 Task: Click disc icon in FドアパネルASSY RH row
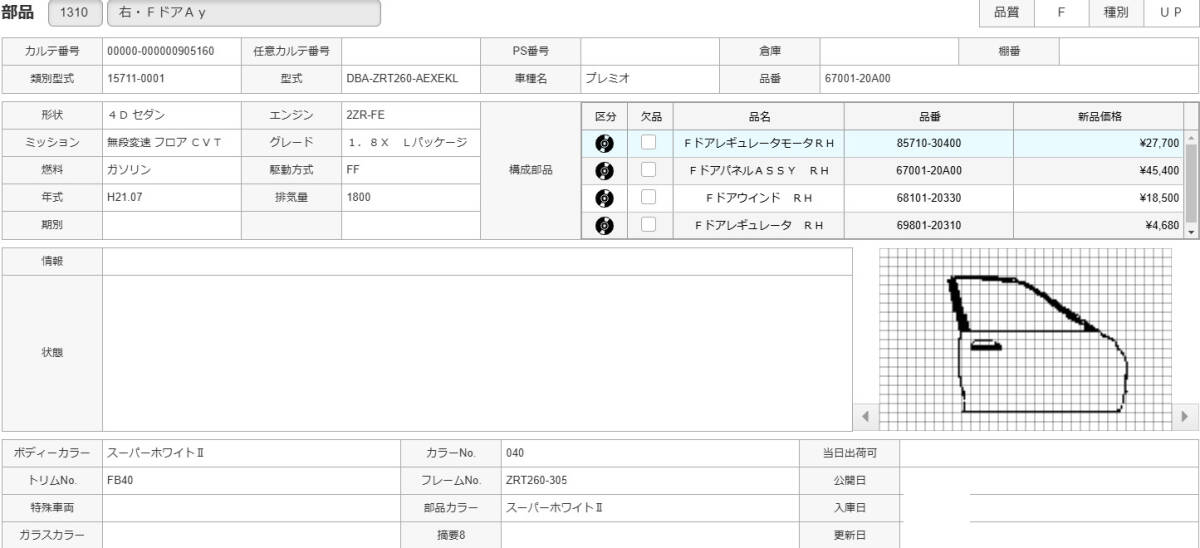click(604, 170)
